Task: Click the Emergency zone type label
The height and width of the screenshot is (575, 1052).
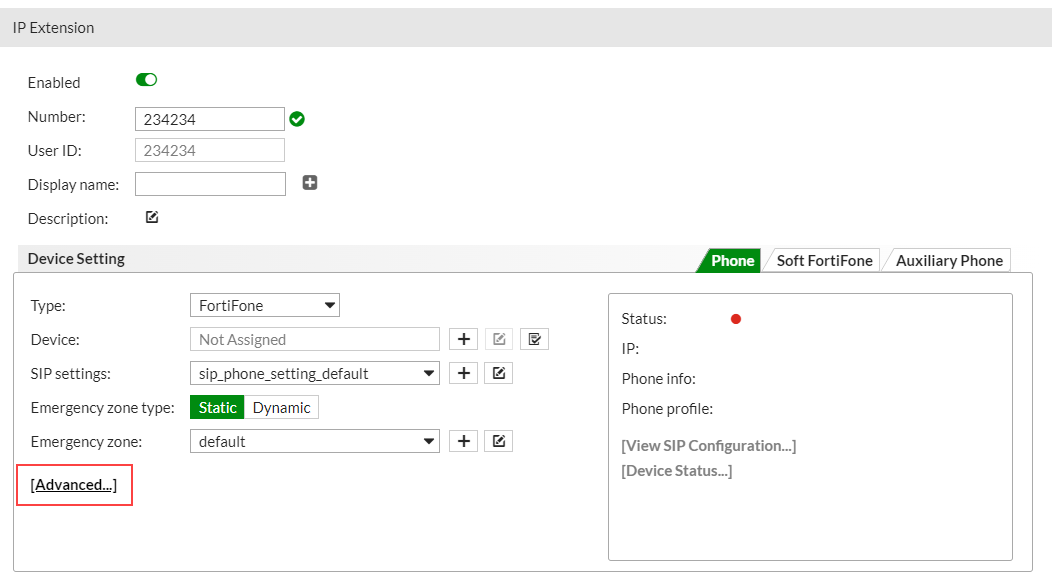Action: pyautogui.click(x=103, y=407)
